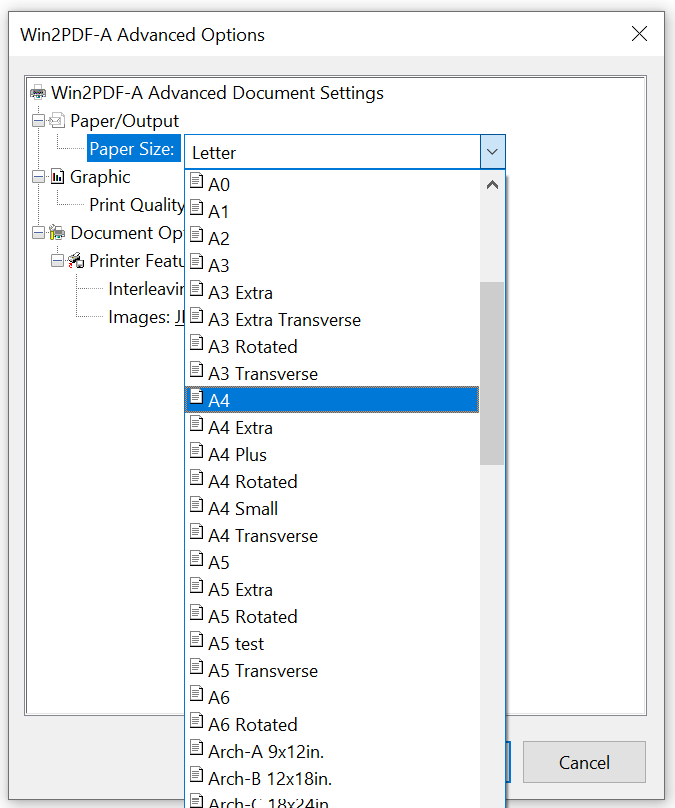Select A5 paper size
The height and width of the screenshot is (808, 675).
click(x=332, y=562)
